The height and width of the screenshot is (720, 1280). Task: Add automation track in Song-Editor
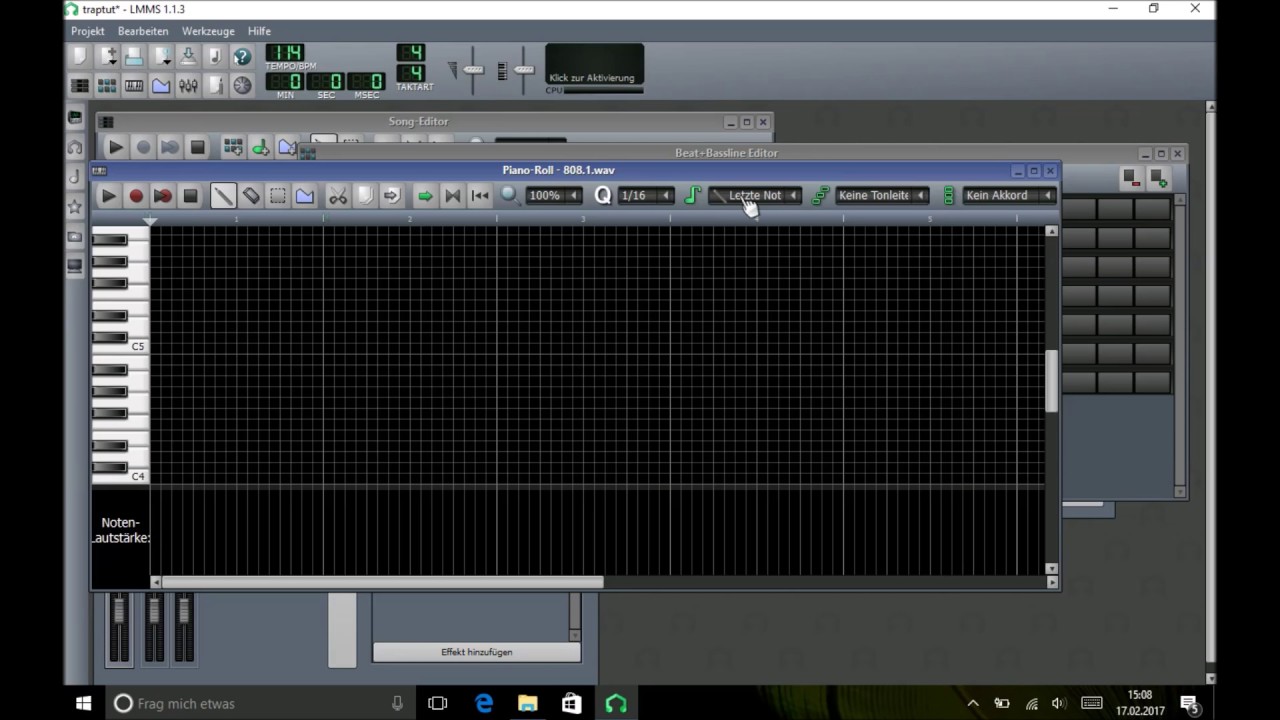(x=287, y=147)
